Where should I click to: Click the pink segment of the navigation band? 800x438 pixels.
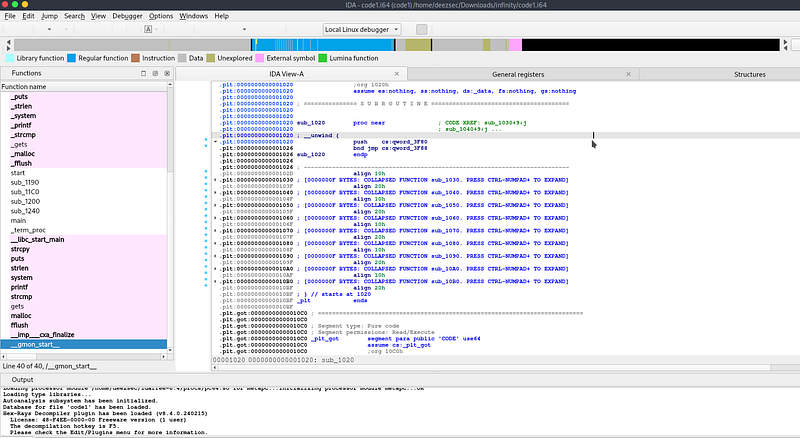(515, 45)
